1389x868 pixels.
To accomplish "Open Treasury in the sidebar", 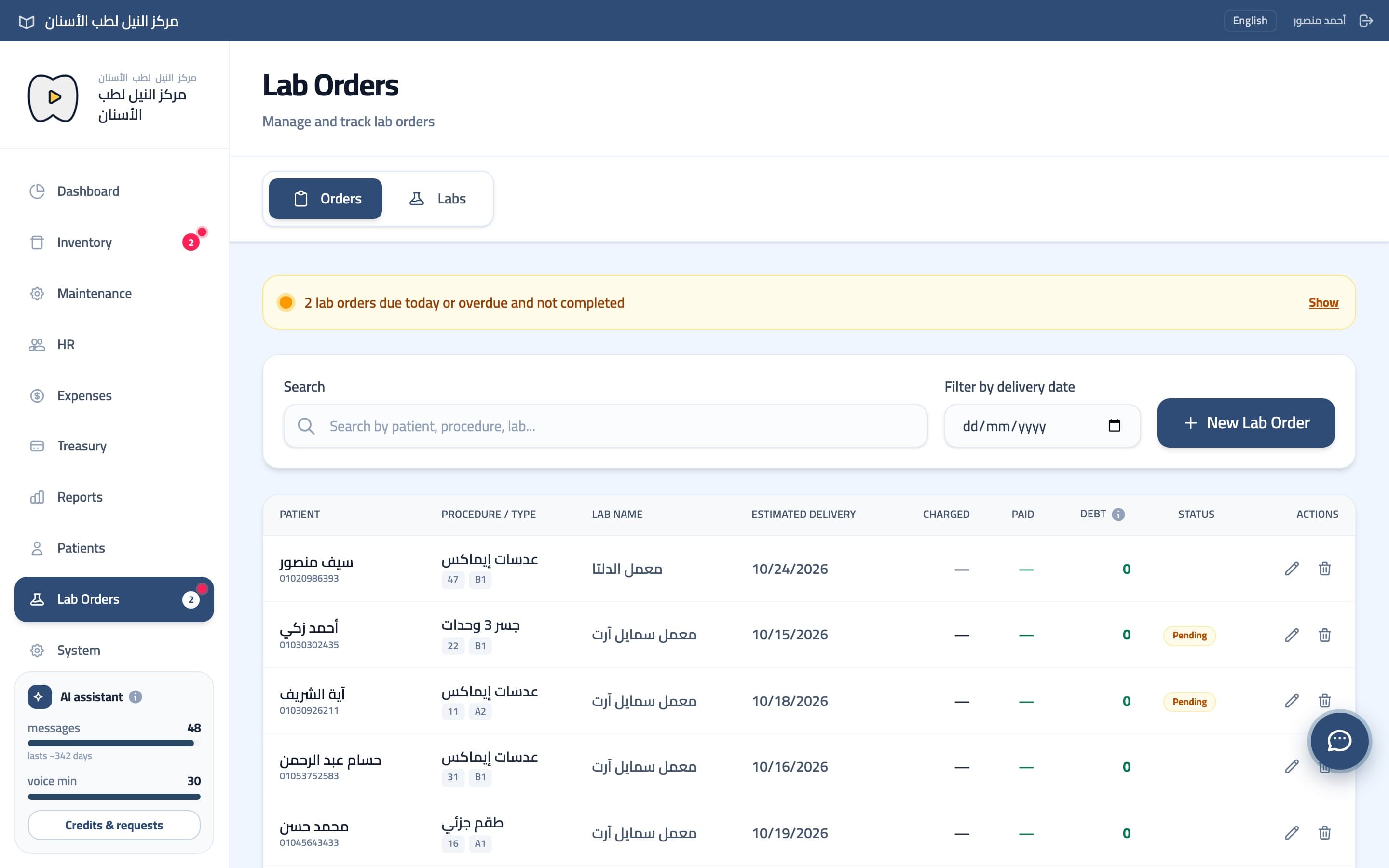I will click(x=114, y=446).
